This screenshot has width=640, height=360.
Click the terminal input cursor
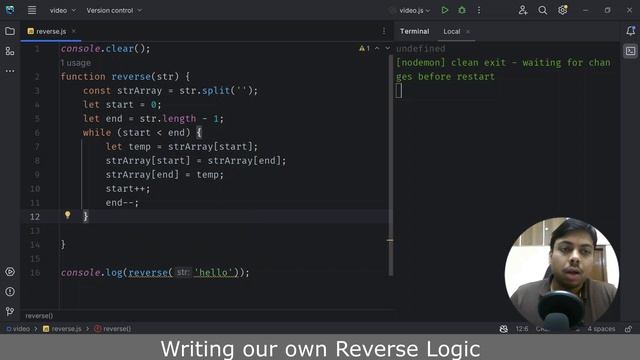point(399,91)
